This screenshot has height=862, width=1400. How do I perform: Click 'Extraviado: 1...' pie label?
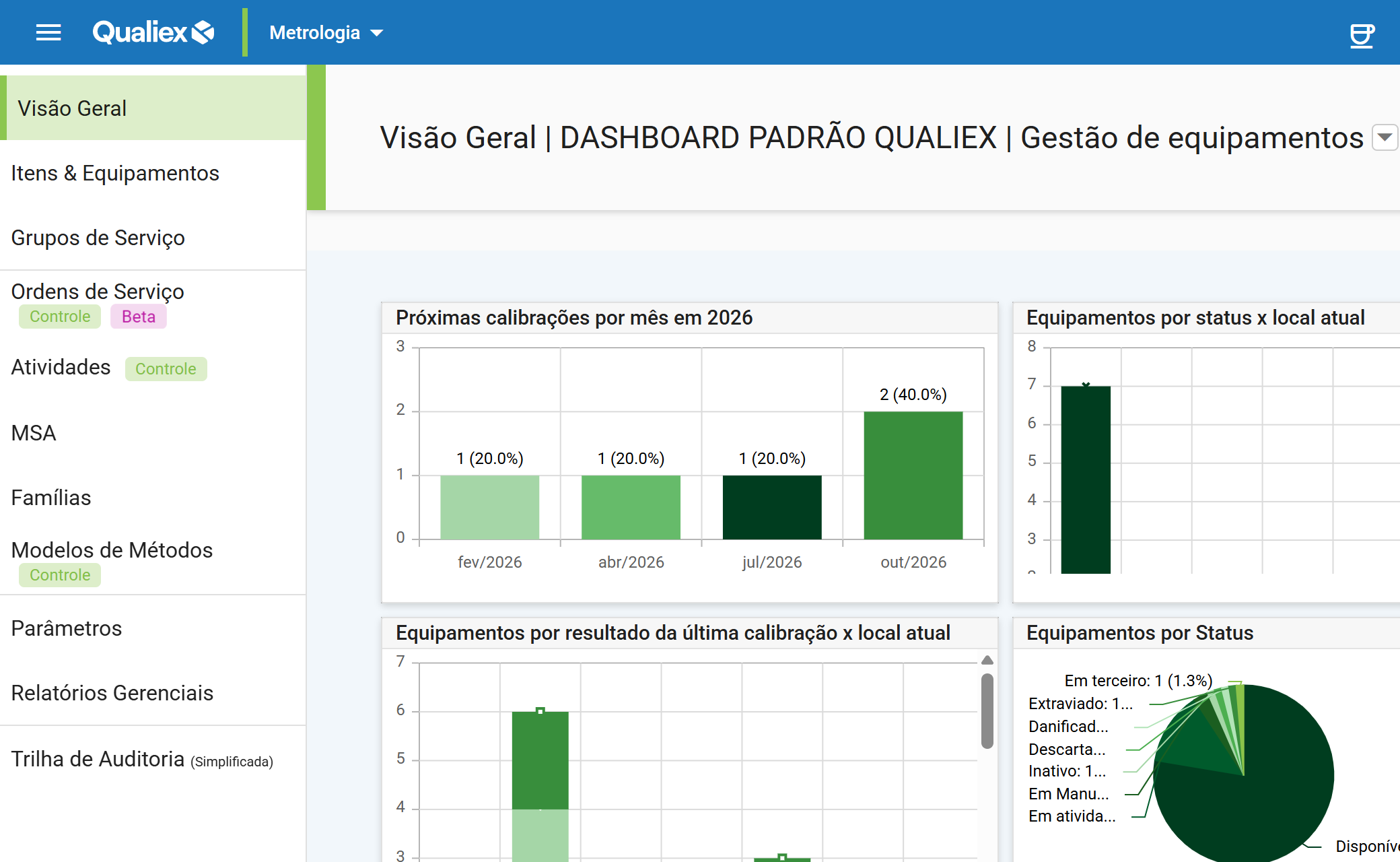click(1080, 704)
